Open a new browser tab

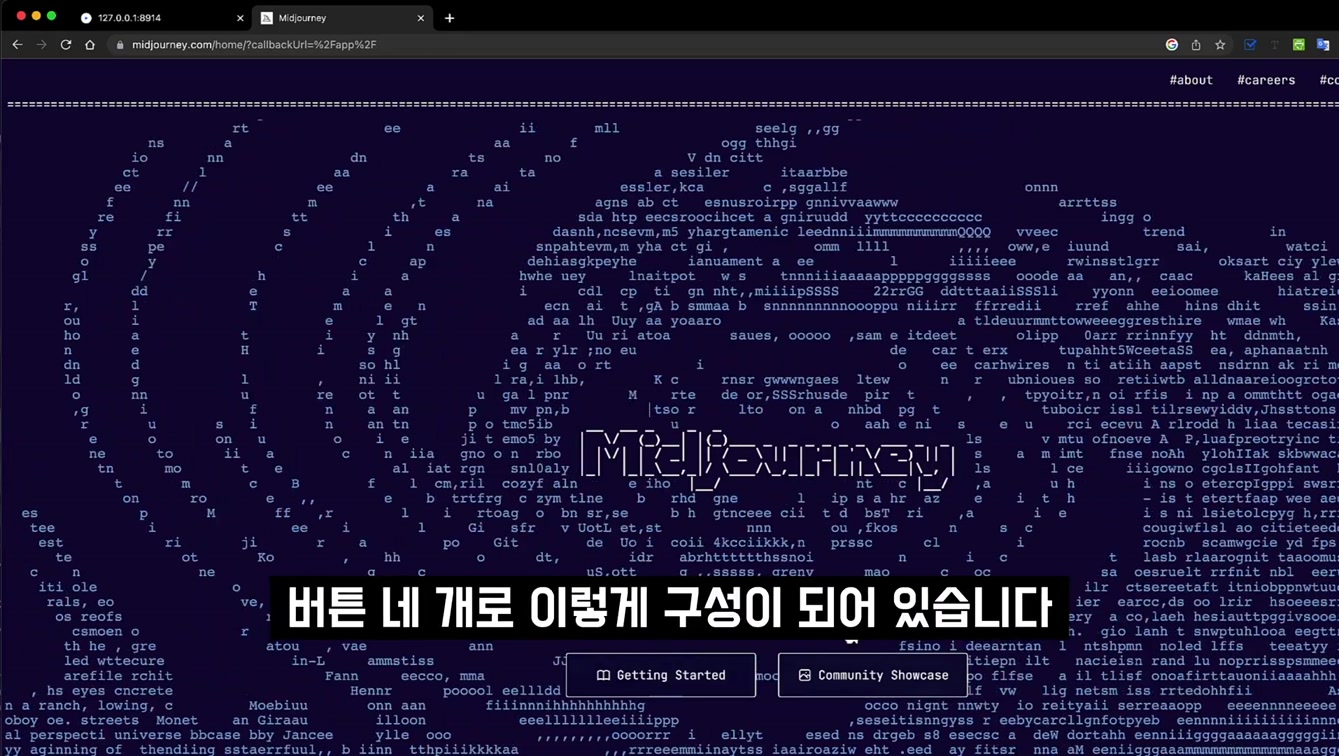pyautogui.click(x=450, y=18)
